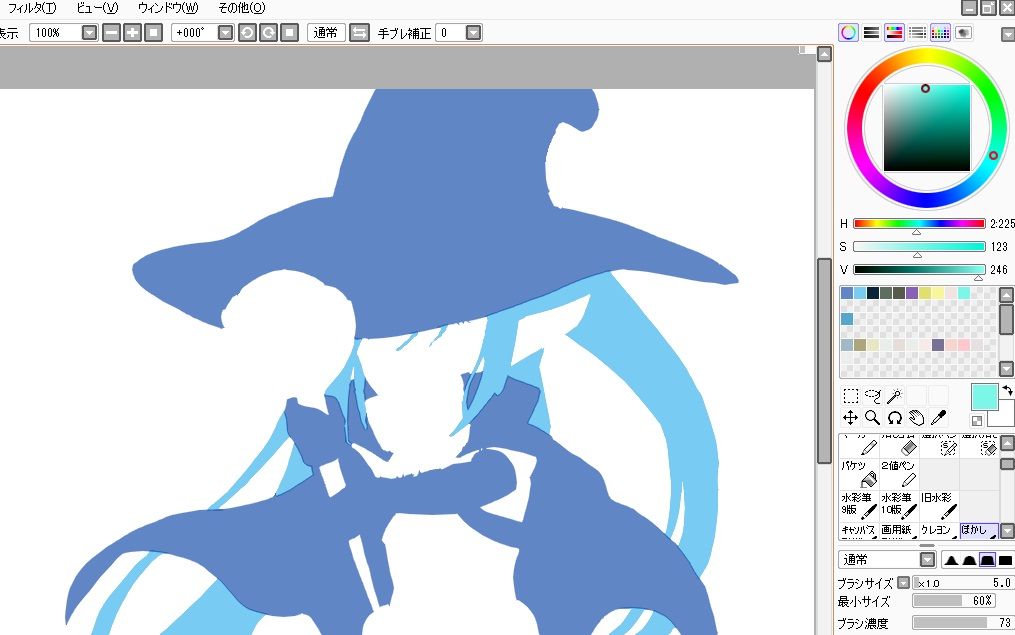Image resolution: width=1015 pixels, height=635 pixels.
Task: Select the 2値ペン binary pen tool
Action: [899, 474]
